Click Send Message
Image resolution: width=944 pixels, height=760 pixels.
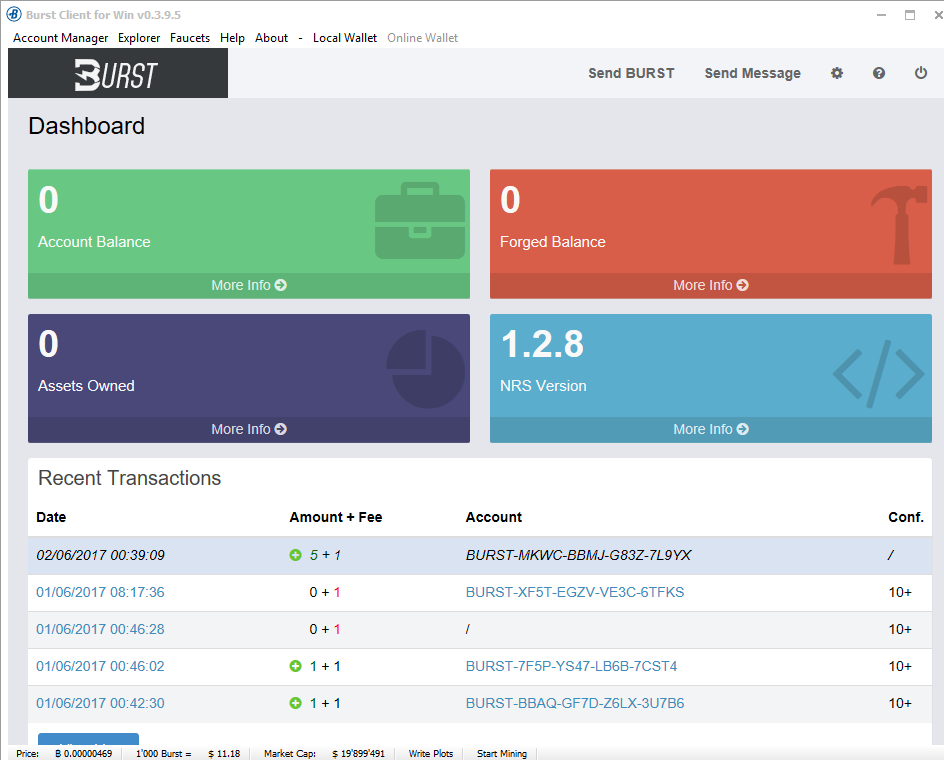pos(753,73)
